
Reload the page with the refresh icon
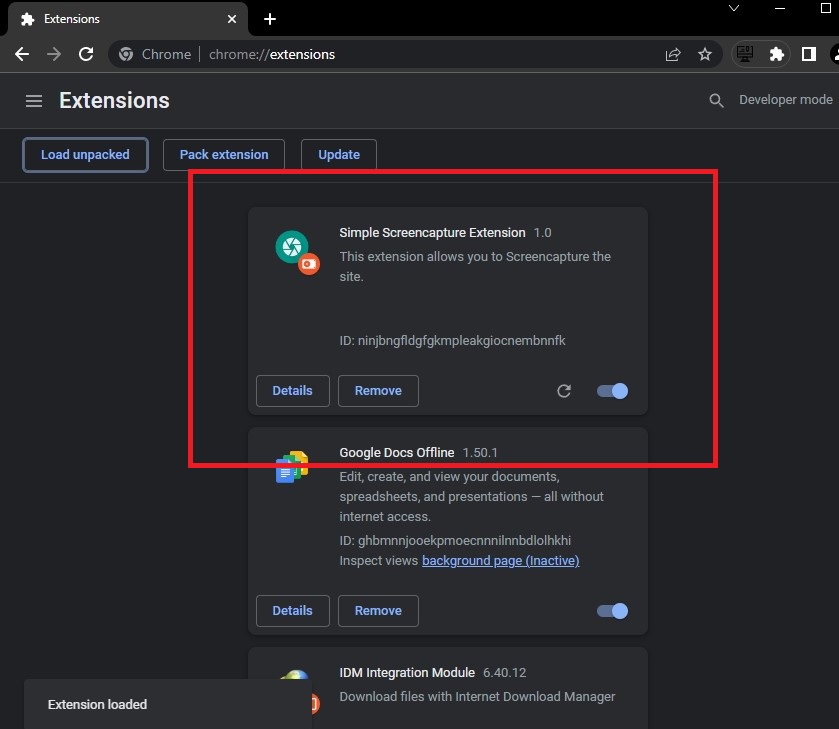pos(86,54)
